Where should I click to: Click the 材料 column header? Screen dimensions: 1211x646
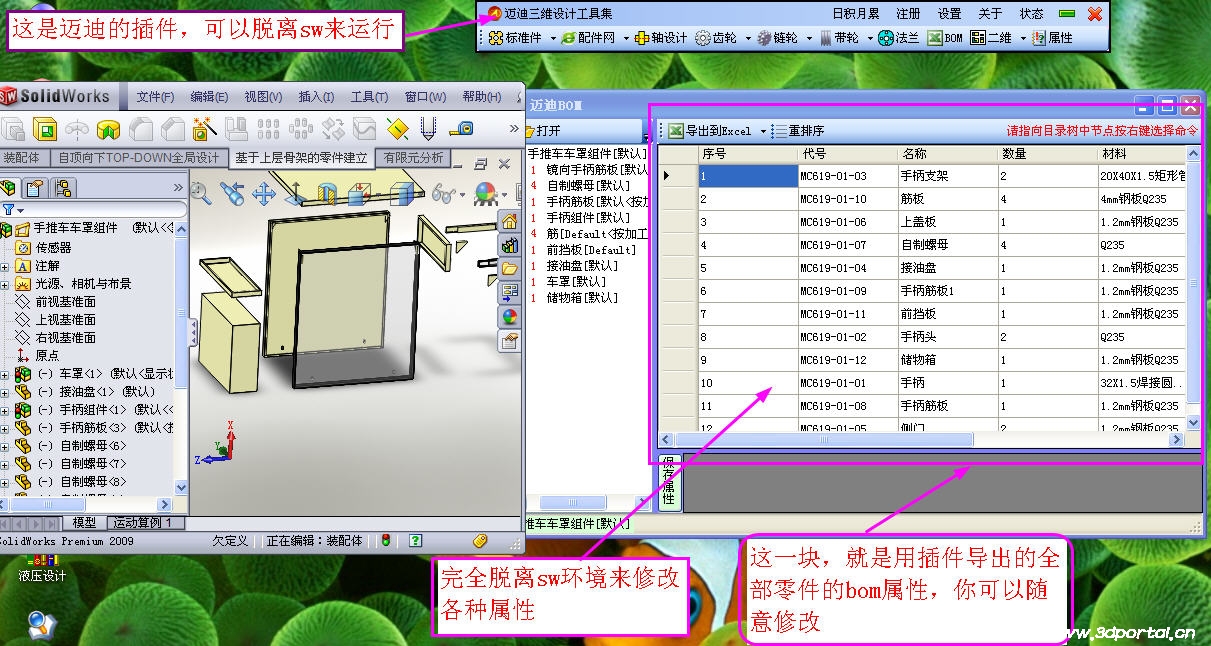[x=1142, y=154]
